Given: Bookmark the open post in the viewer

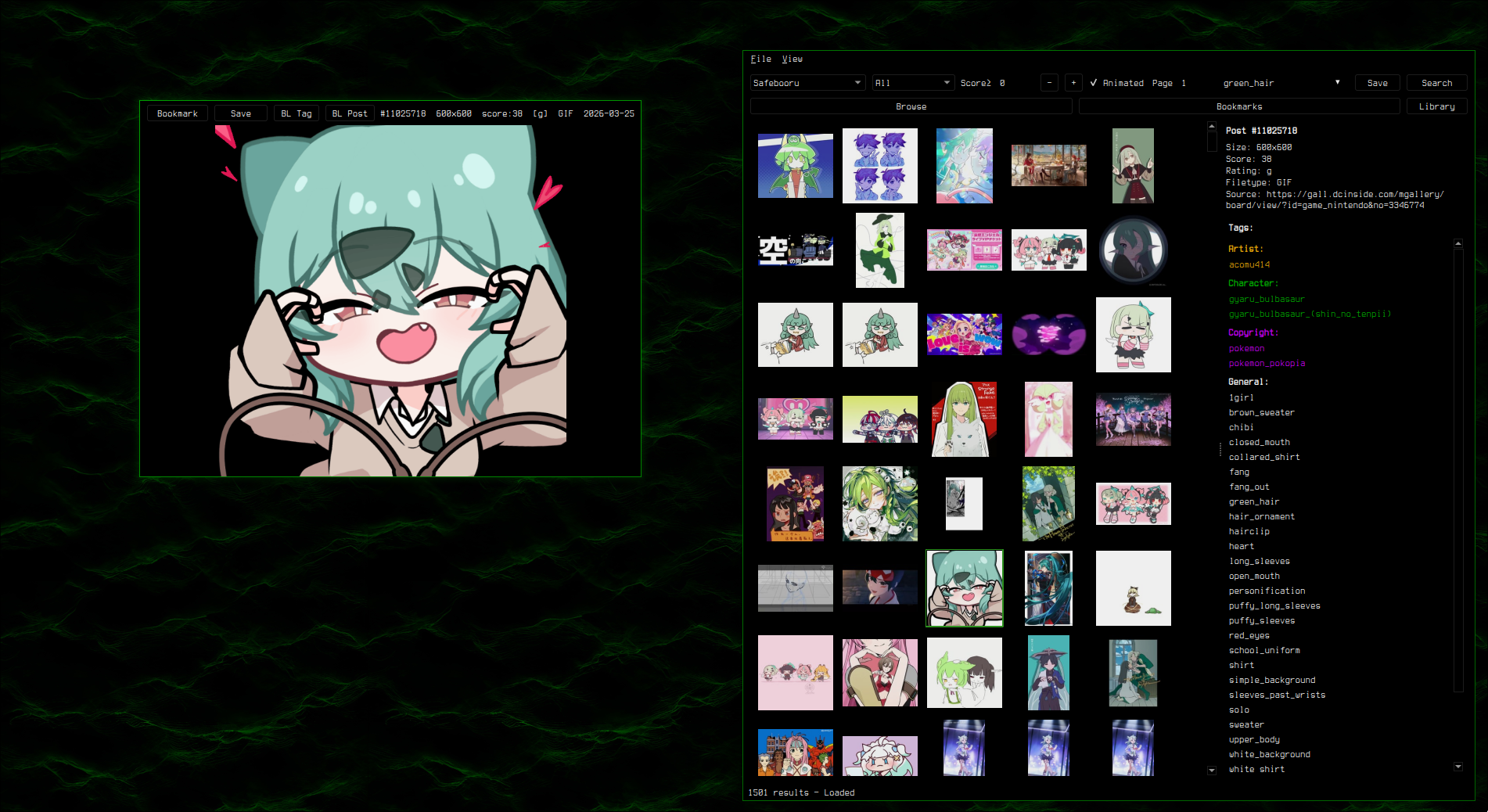Looking at the screenshot, I should (177, 113).
